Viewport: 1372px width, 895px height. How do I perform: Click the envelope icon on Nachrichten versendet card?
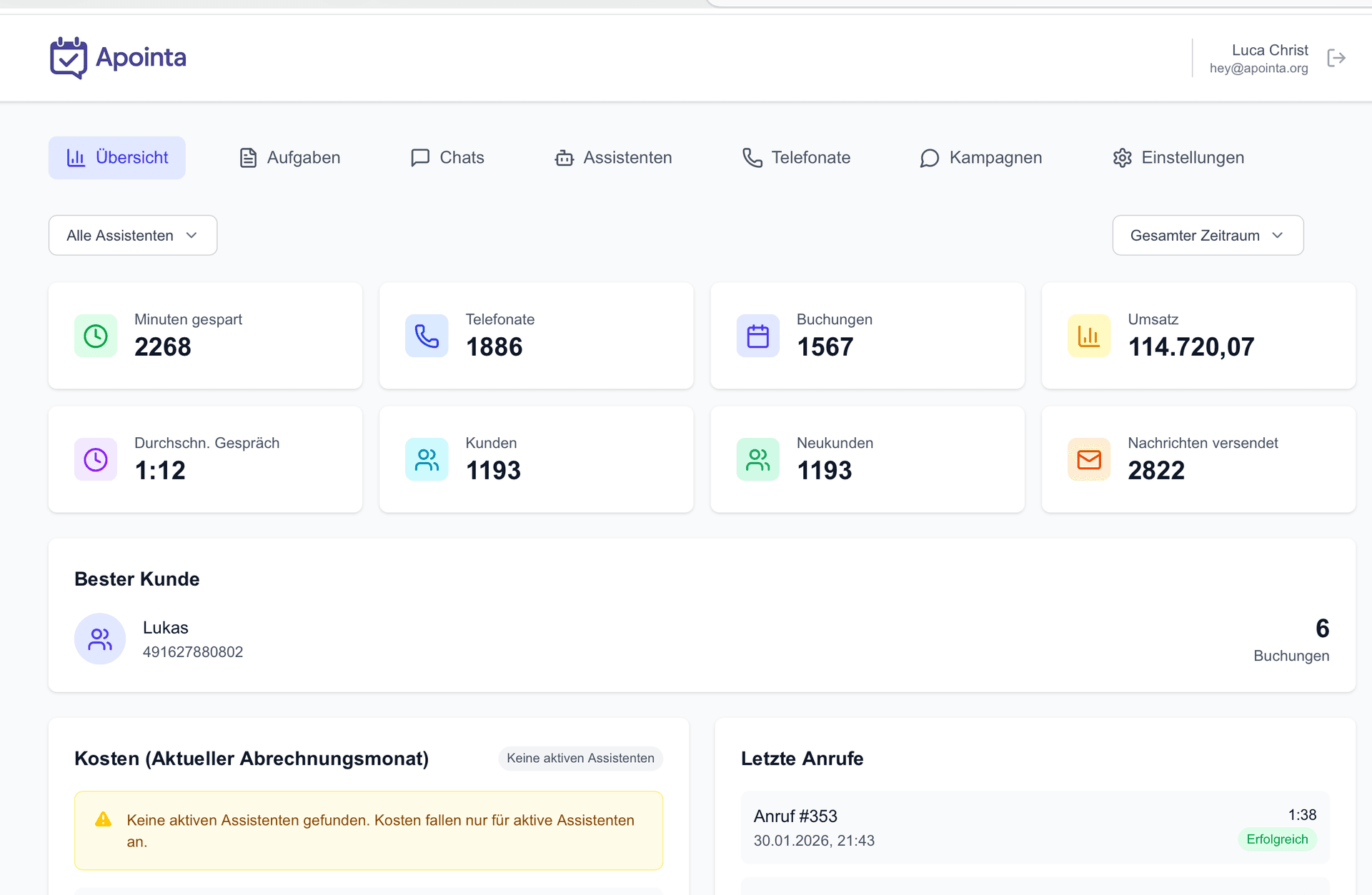[1088, 459]
